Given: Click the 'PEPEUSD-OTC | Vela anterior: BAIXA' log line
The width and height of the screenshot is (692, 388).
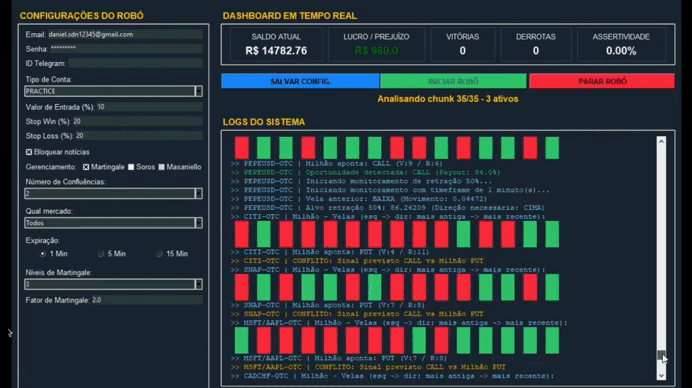Looking at the screenshot, I should [359, 199].
